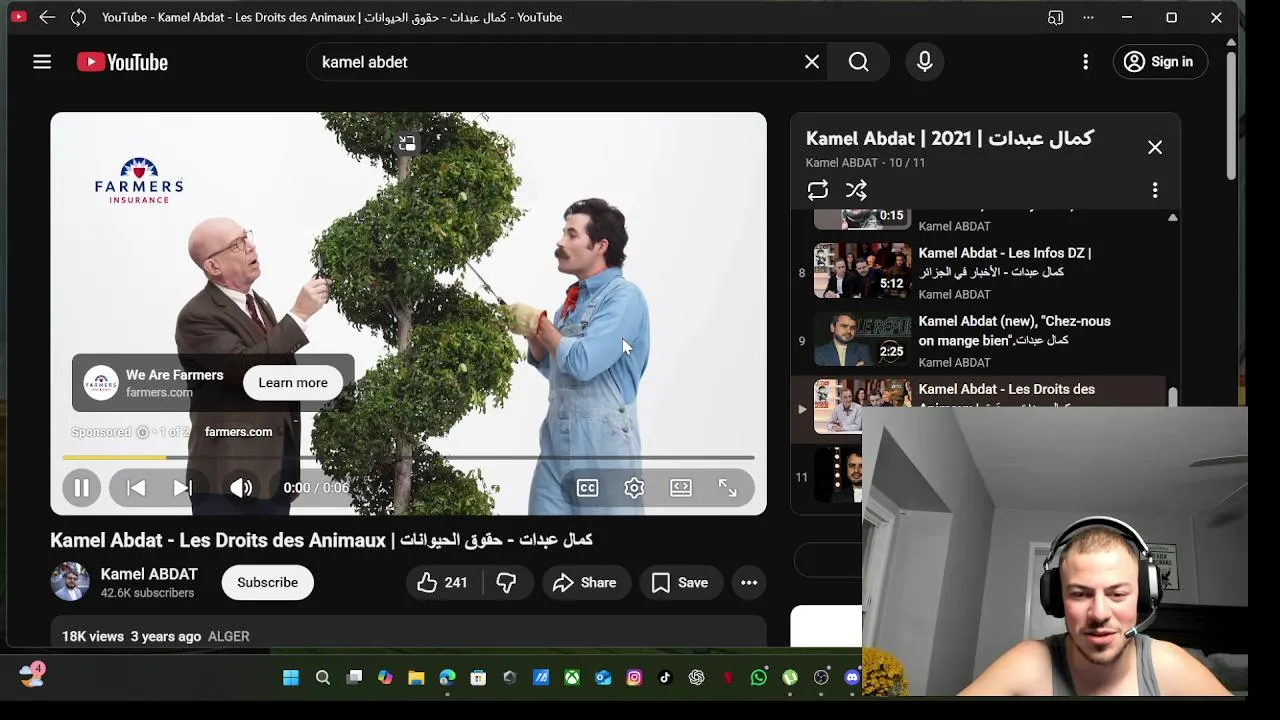1280x720 pixels.
Task: Go to YouTube home via logo
Action: pos(122,62)
